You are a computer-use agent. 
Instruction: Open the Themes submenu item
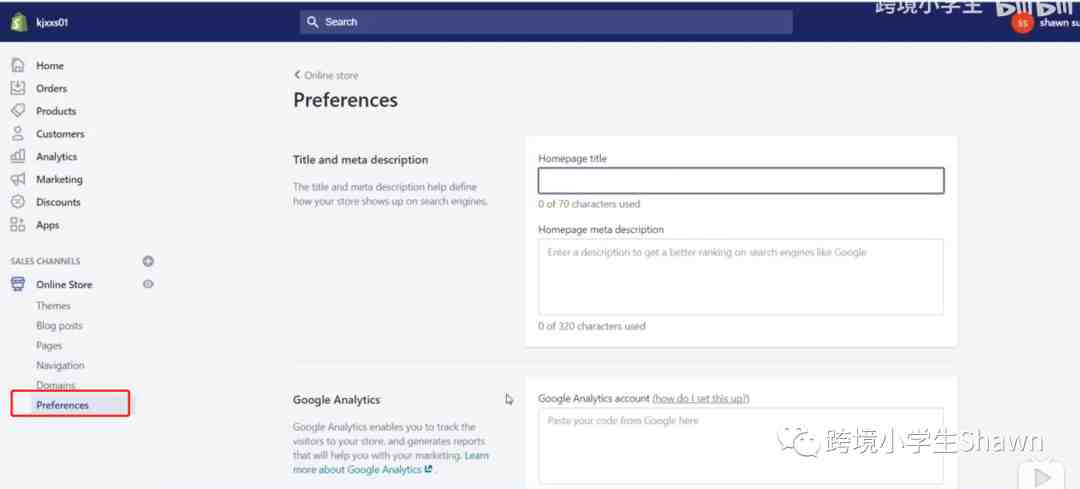tap(53, 306)
